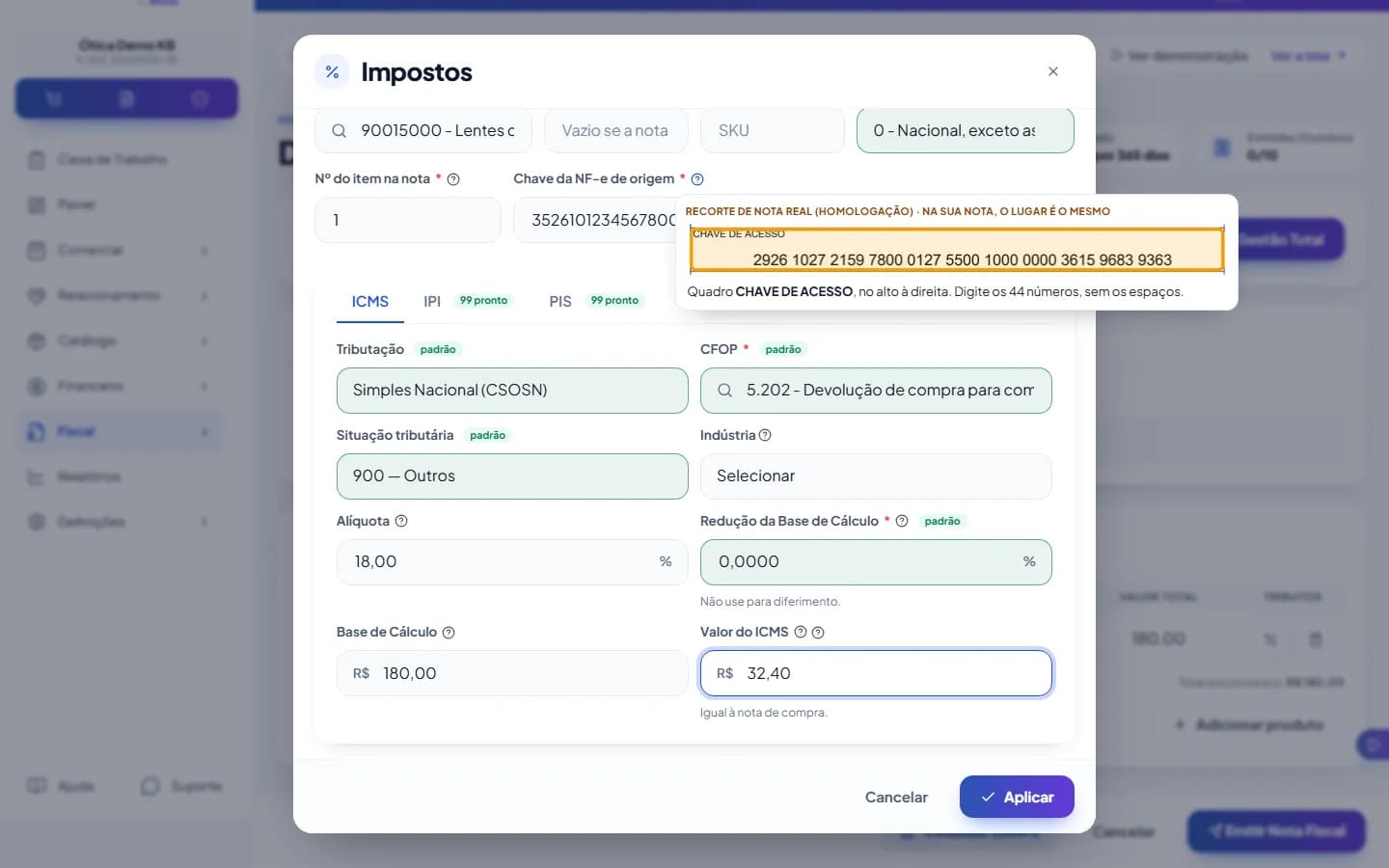Click Cancelar in the Impostos dialog
Viewport: 1389px width, 868px height.
(896, 797)
